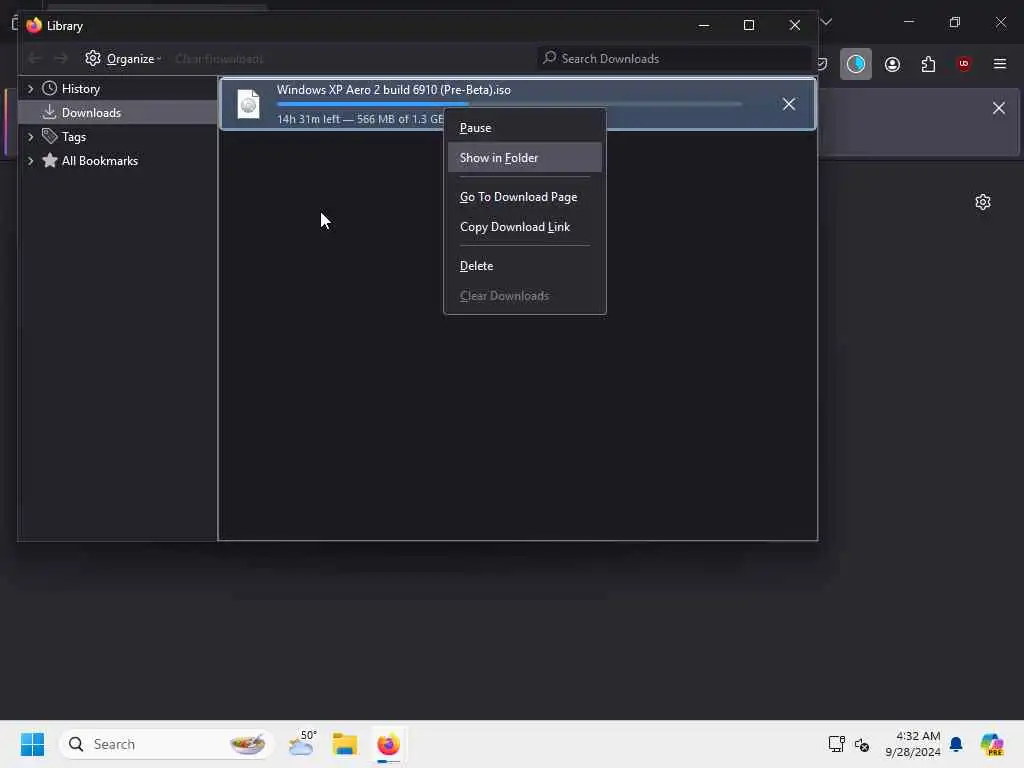Close the Firefox notification panel

(x=999, y=108)
